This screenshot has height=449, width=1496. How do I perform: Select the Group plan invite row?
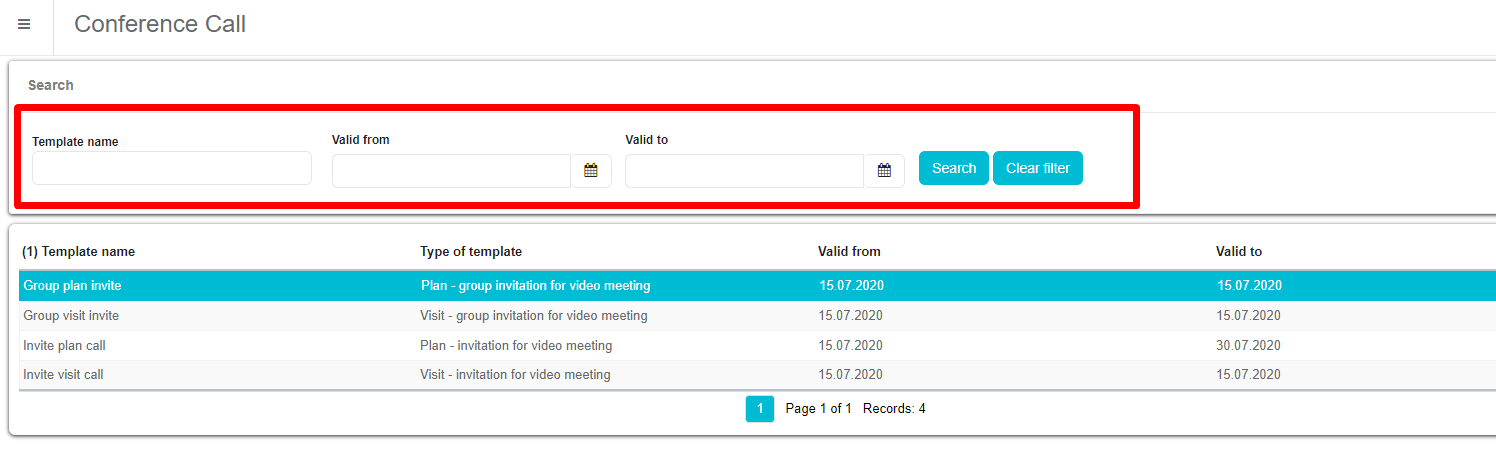pyautogui.click(x=73, y=286)
